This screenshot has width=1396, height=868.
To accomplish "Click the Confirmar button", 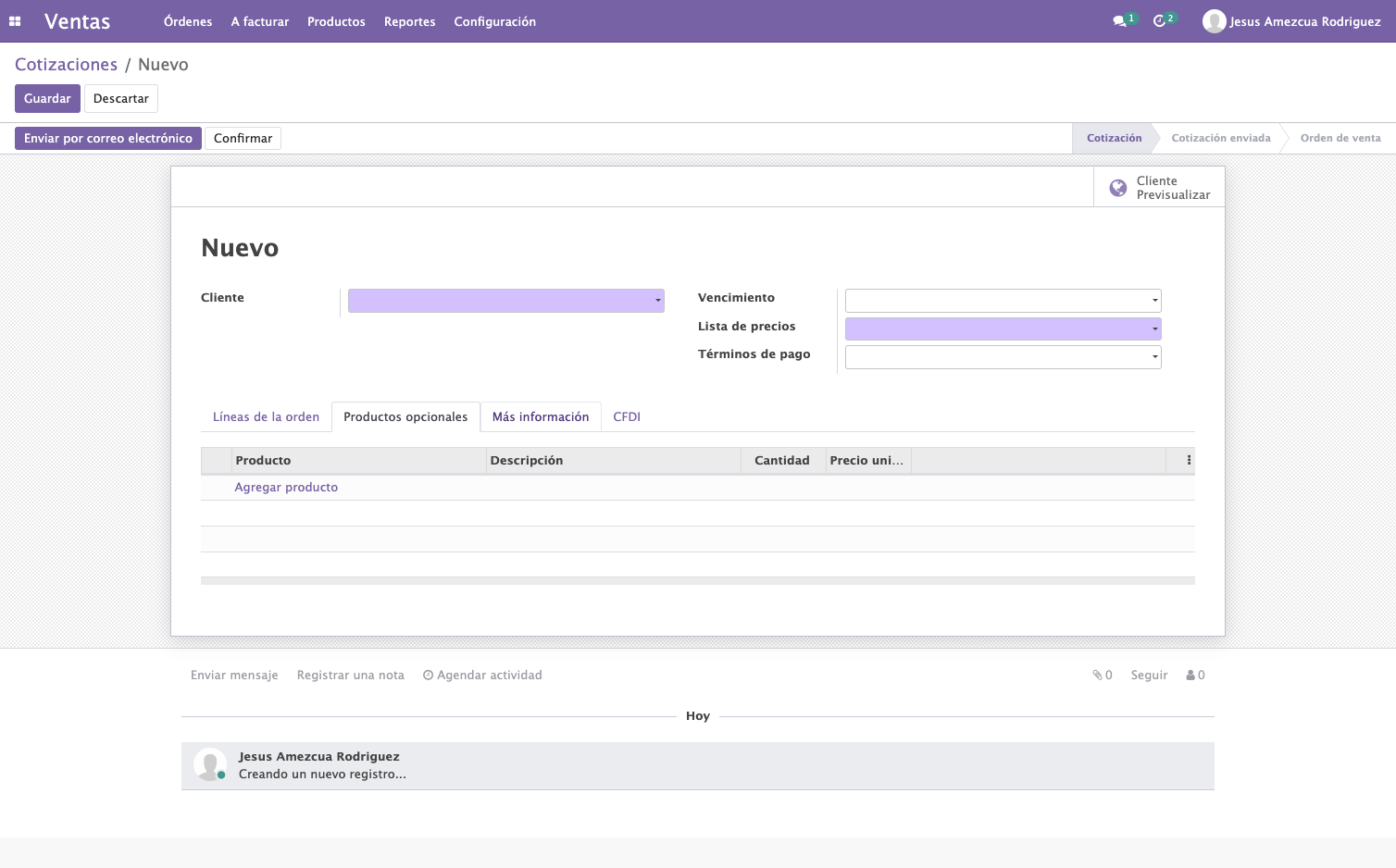I will tap(243, 139).
